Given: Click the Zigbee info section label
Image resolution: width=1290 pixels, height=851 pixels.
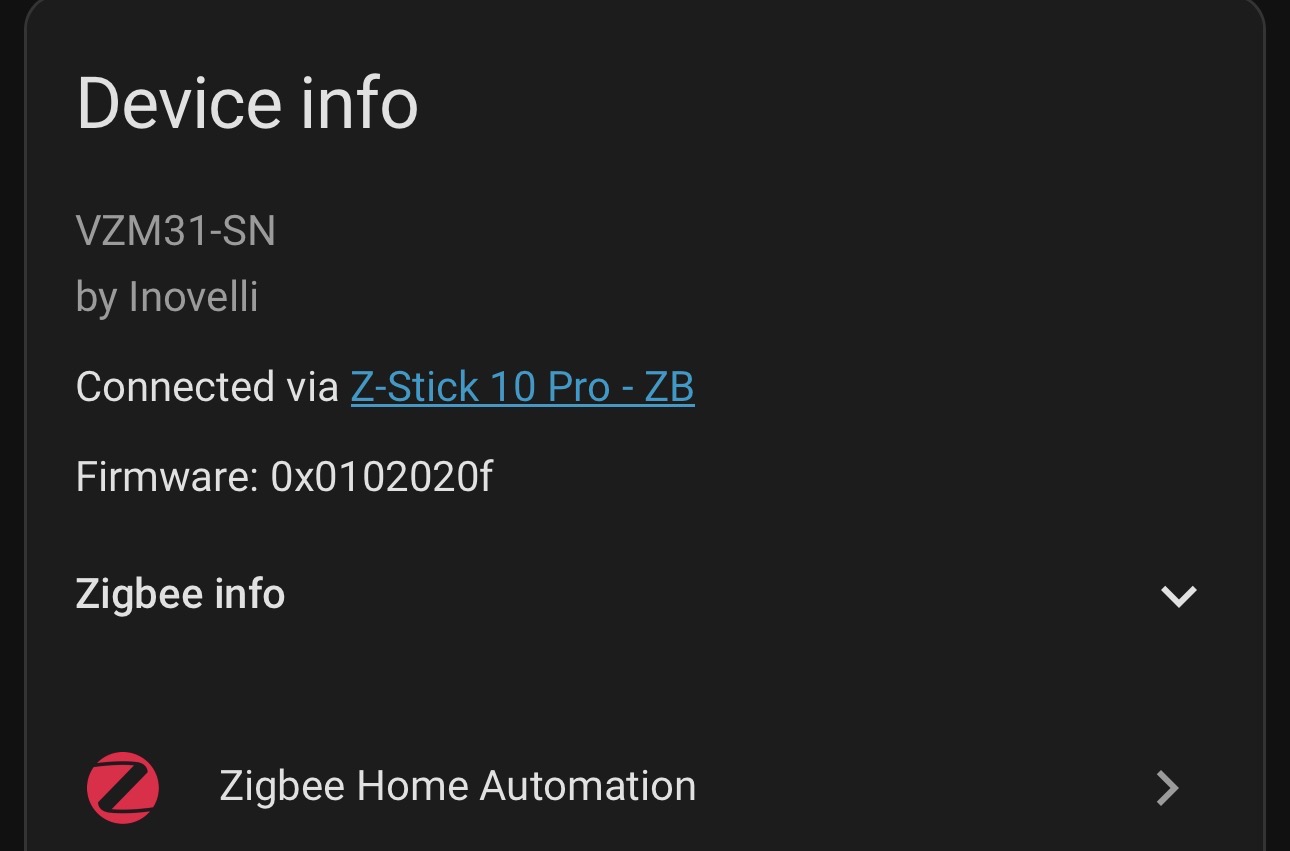Looking at the screenshot, I should pyautogui.click(x=180, y=594).
